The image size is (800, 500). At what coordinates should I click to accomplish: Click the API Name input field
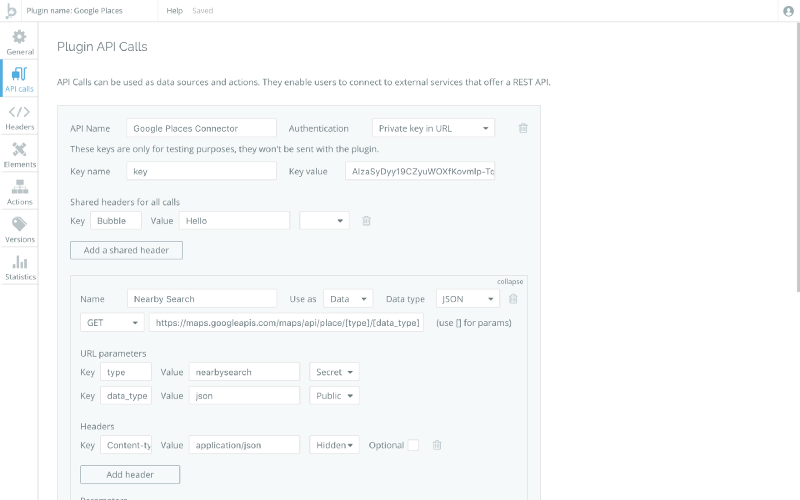(201, 128)
